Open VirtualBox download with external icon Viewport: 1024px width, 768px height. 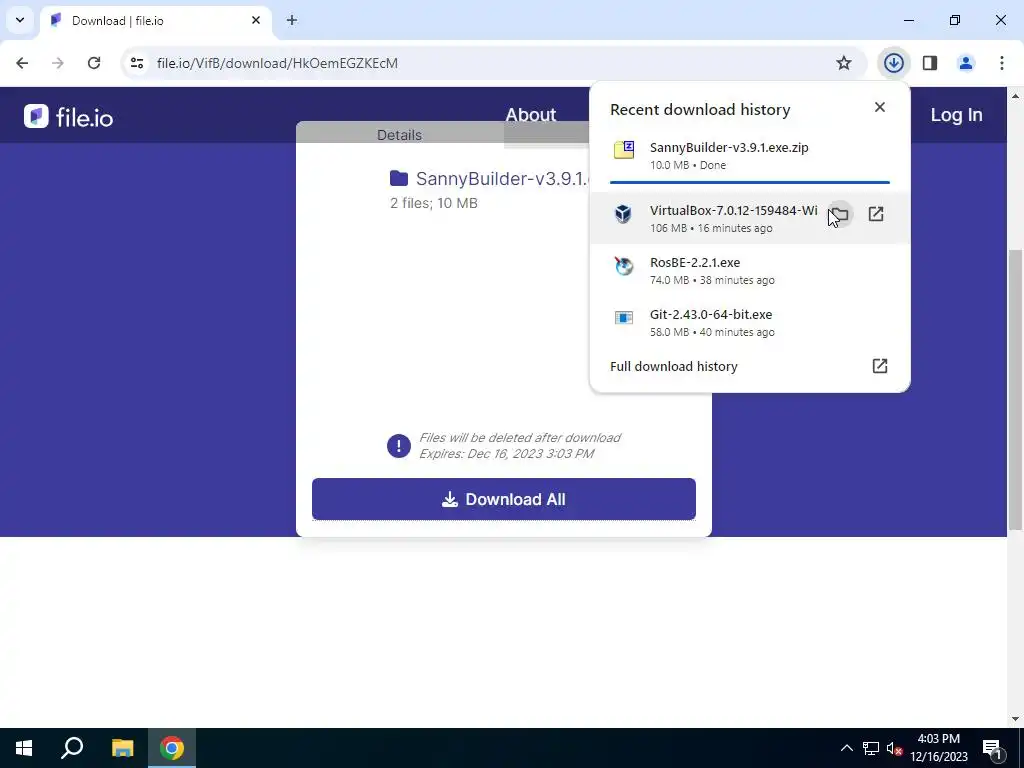coord(876,214)
